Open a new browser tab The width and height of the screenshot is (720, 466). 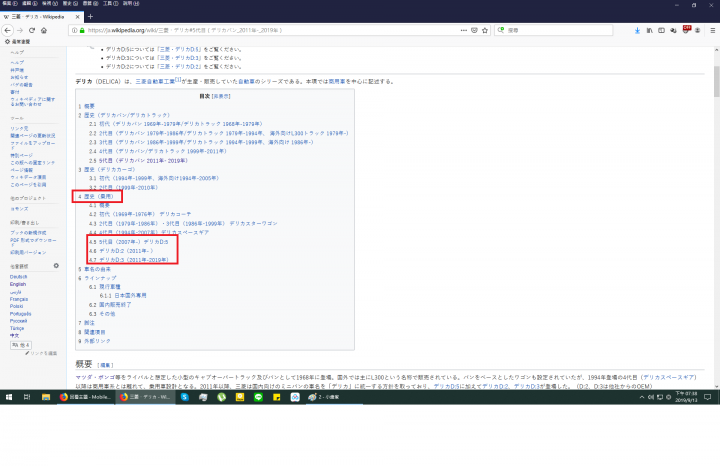tap(90, 17)
